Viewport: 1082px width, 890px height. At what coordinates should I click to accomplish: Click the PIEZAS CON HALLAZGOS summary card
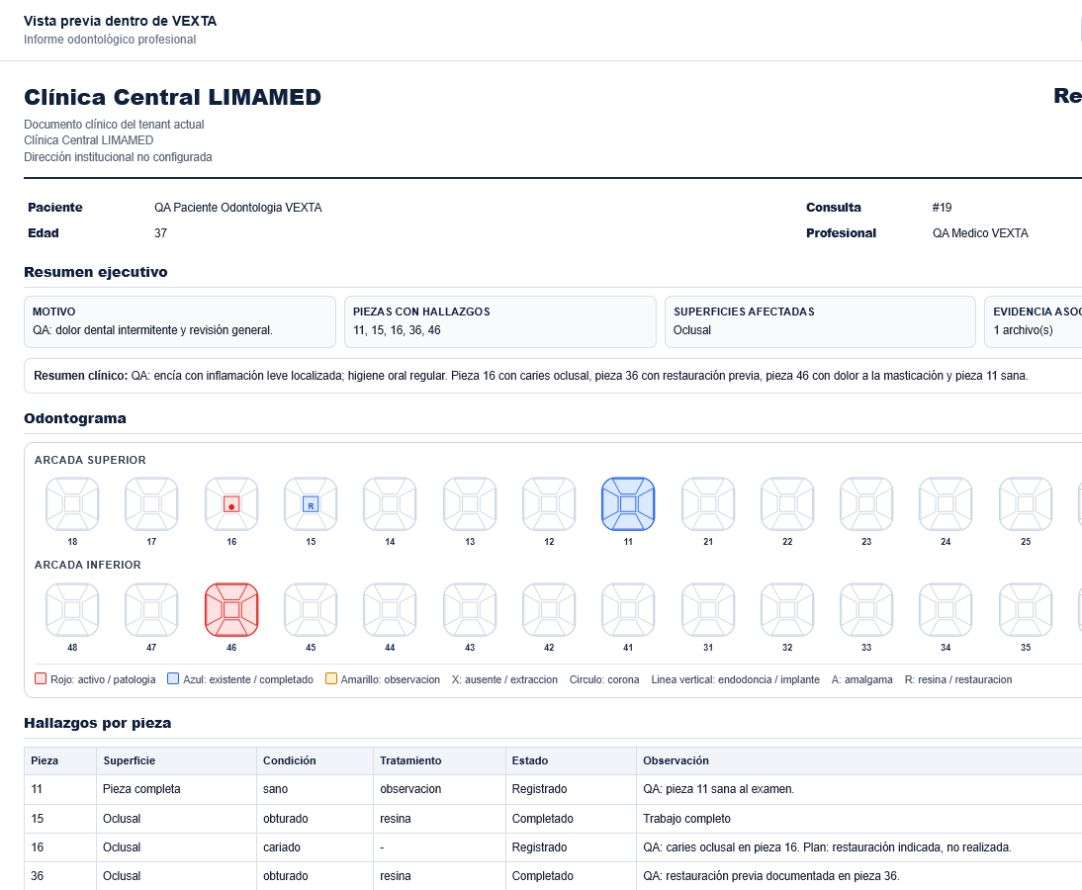[500, 322]
